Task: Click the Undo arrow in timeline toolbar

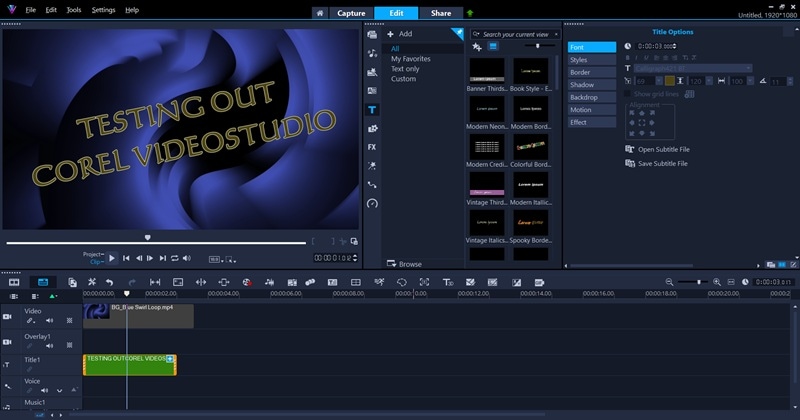Action: click(109, 282)
